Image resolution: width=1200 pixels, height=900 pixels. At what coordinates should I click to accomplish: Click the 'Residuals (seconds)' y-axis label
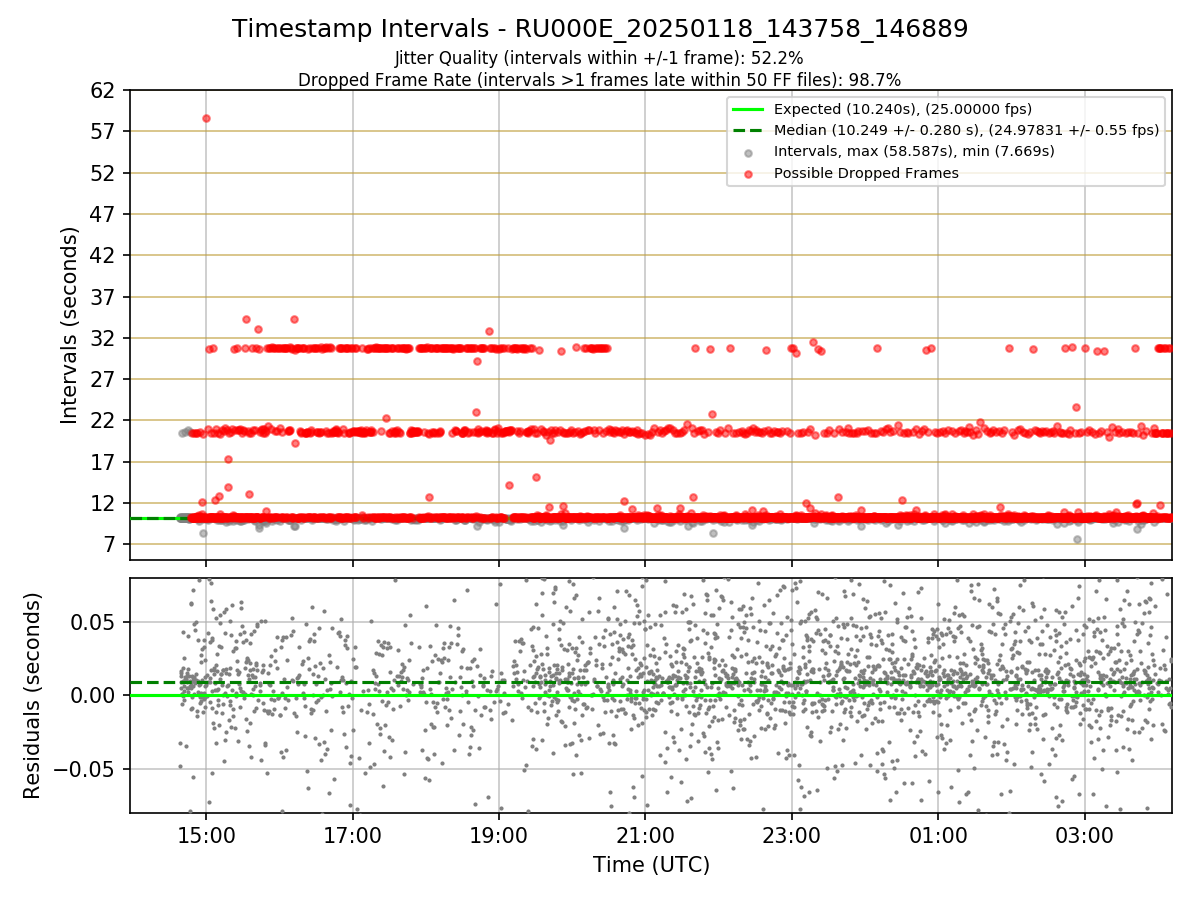click(x=33, y=695)
